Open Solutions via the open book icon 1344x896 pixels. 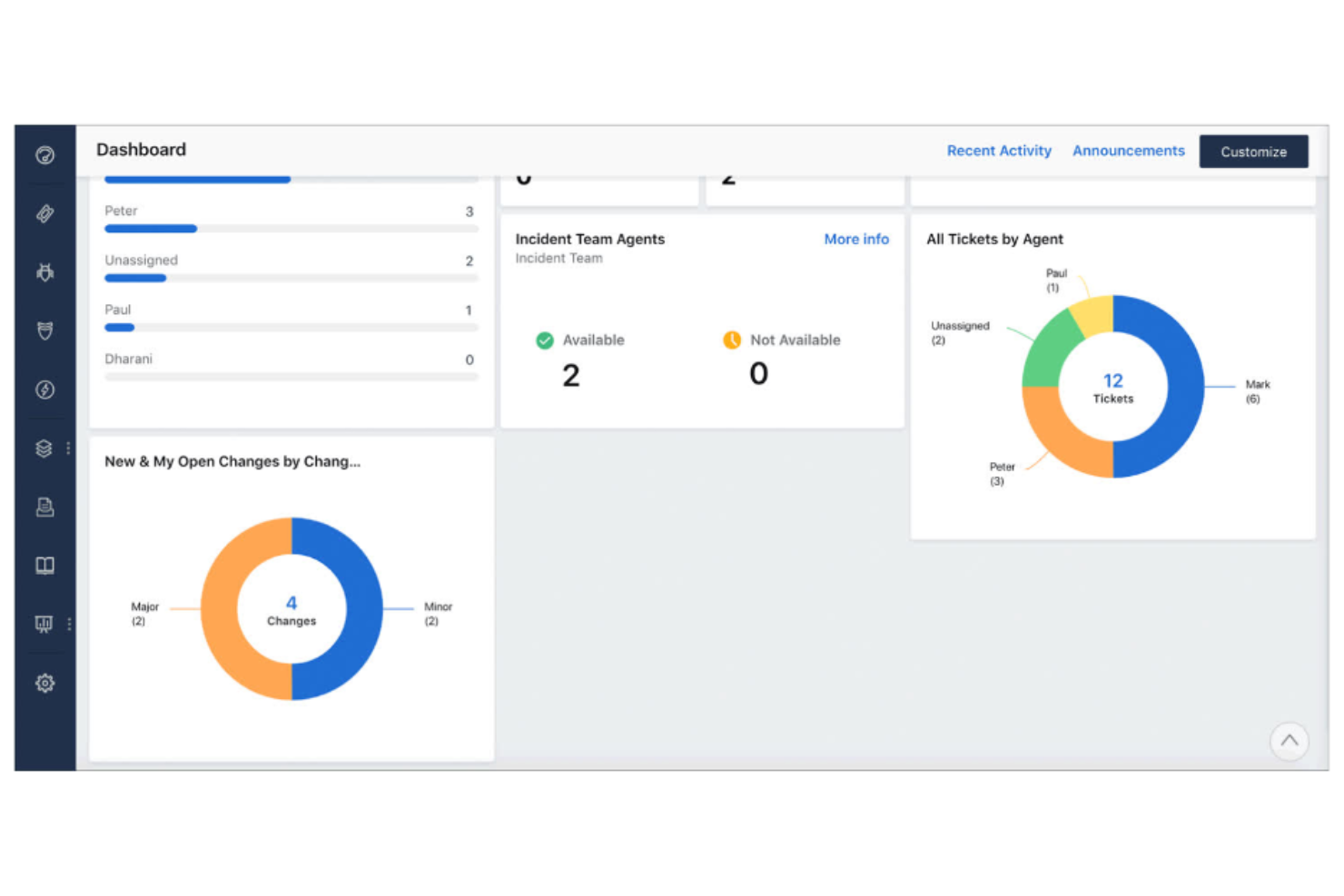44,566
